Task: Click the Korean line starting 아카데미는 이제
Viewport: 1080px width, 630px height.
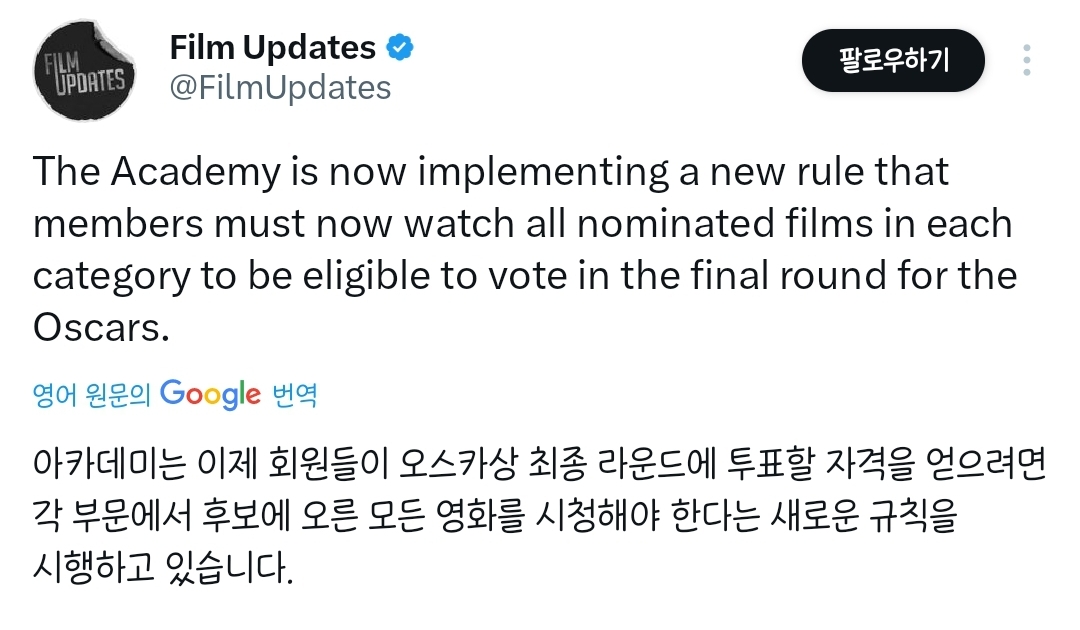Action: click(540, 464)
